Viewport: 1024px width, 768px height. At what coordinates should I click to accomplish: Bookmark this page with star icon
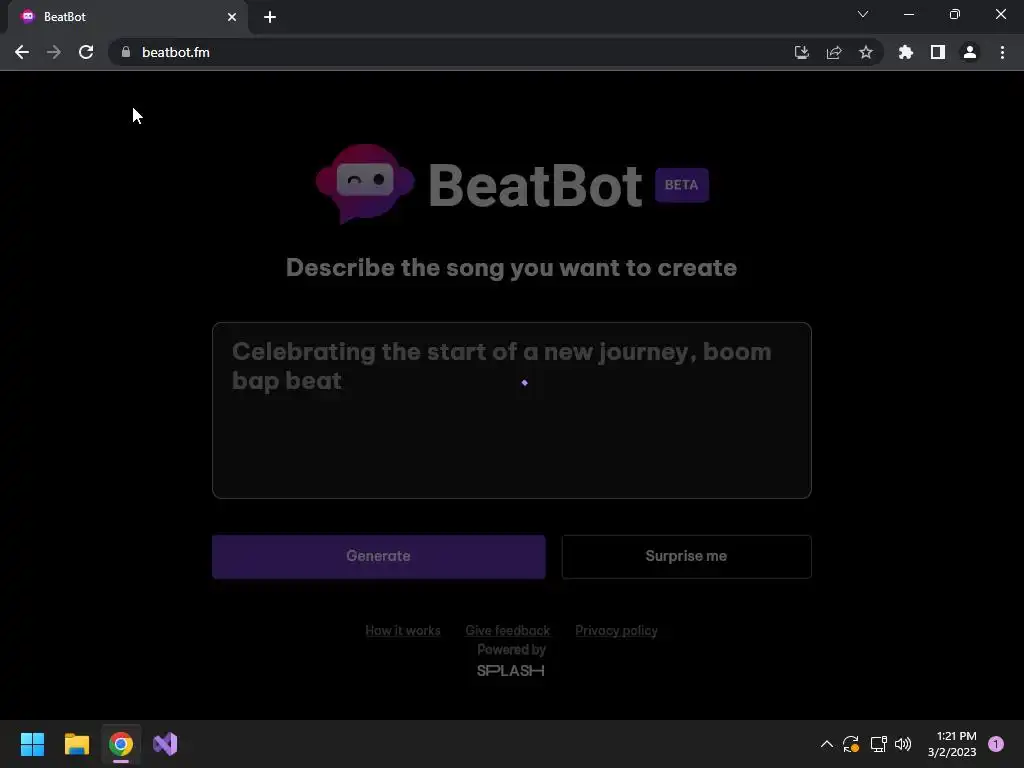[866, 52]
